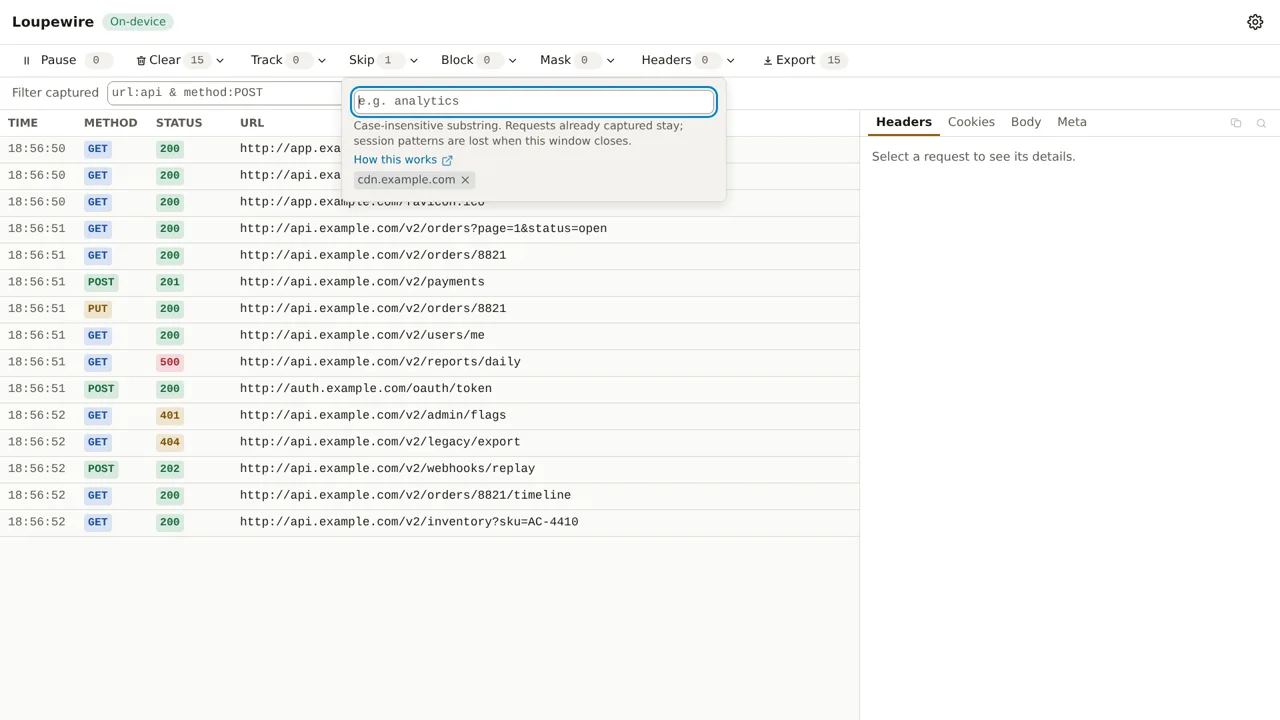
Task: Export the 15 captured requests
Action: coord(804,60)
